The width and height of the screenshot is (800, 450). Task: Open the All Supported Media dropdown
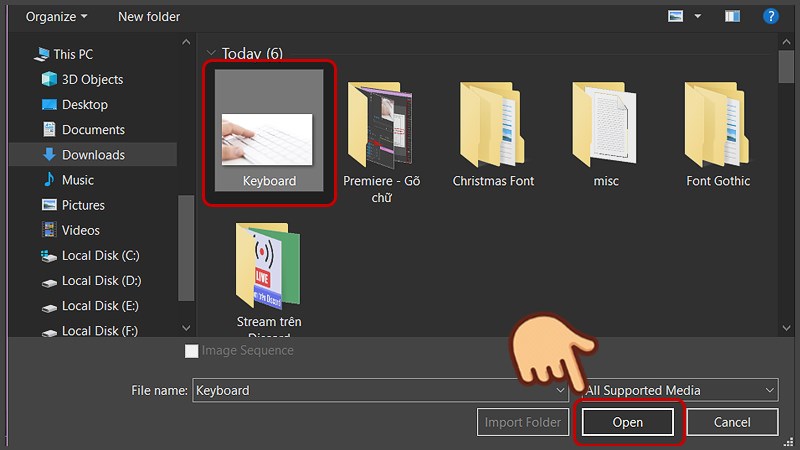[680, 390]
